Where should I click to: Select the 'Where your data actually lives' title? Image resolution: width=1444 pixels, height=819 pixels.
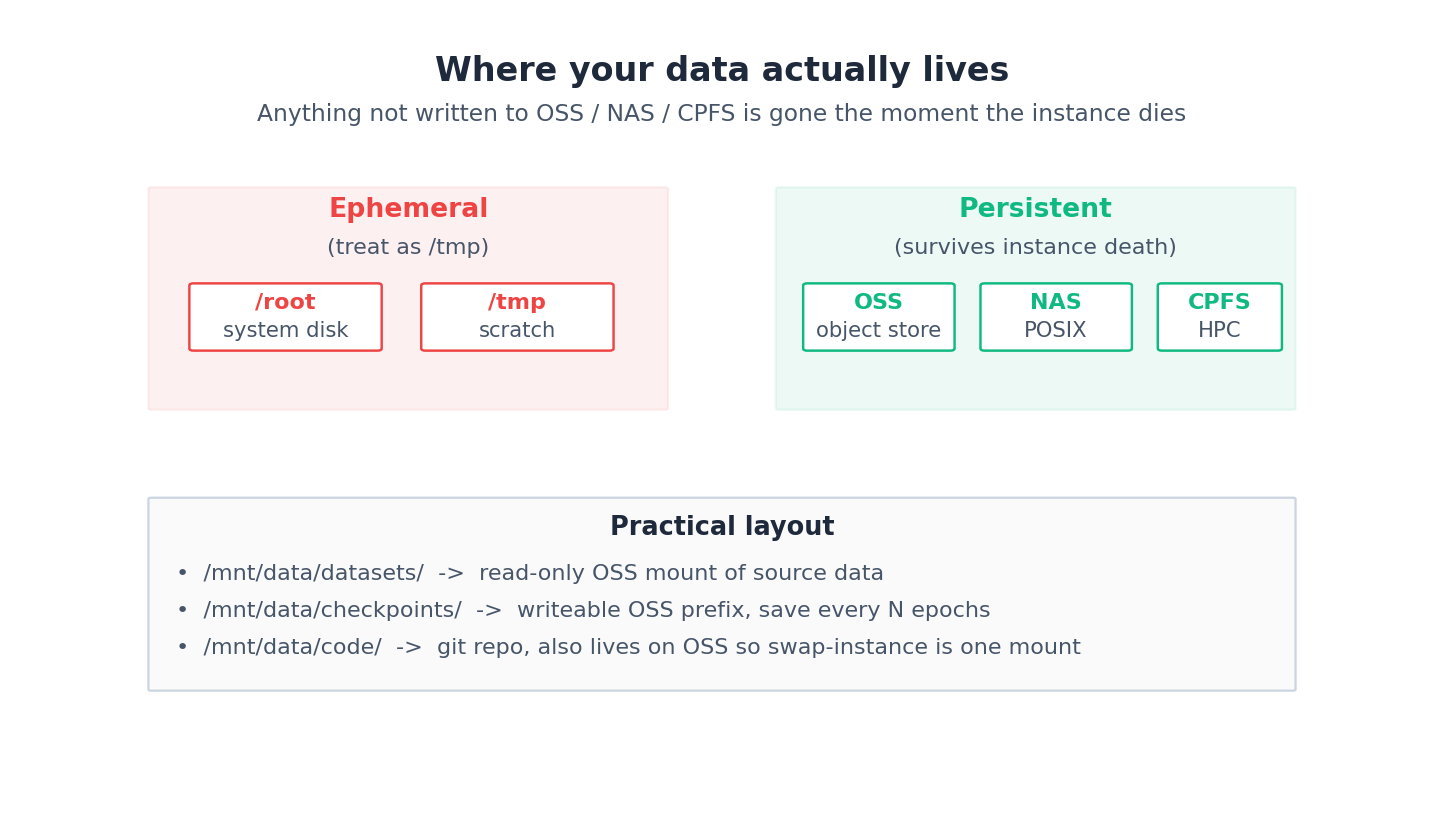(x=722, y=71)
